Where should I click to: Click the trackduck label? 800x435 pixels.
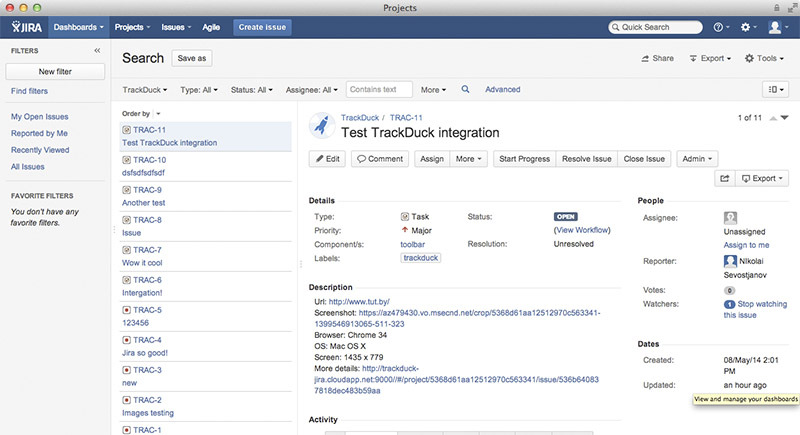pos(420,258)
